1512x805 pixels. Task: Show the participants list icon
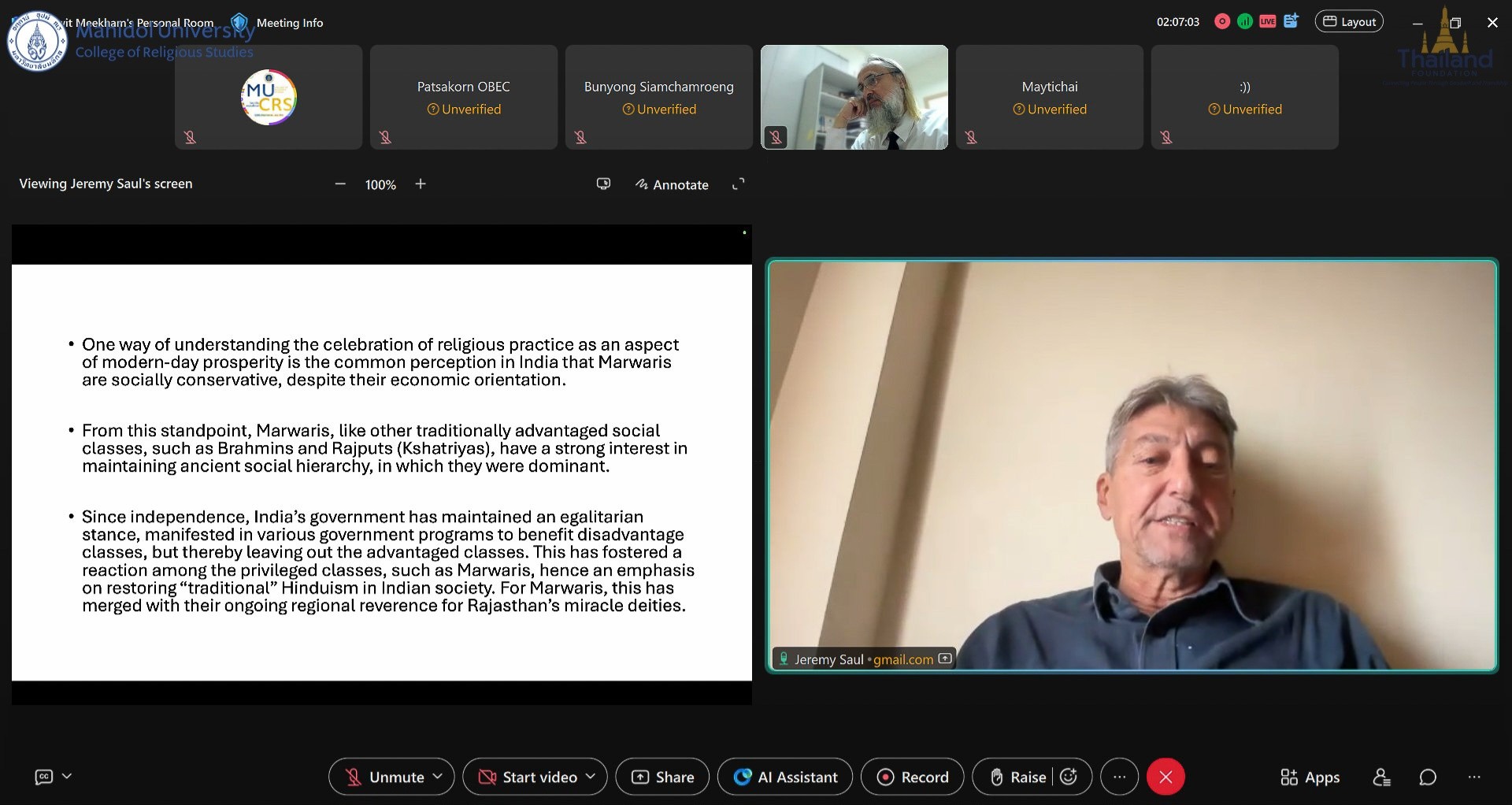point(1381,777)
